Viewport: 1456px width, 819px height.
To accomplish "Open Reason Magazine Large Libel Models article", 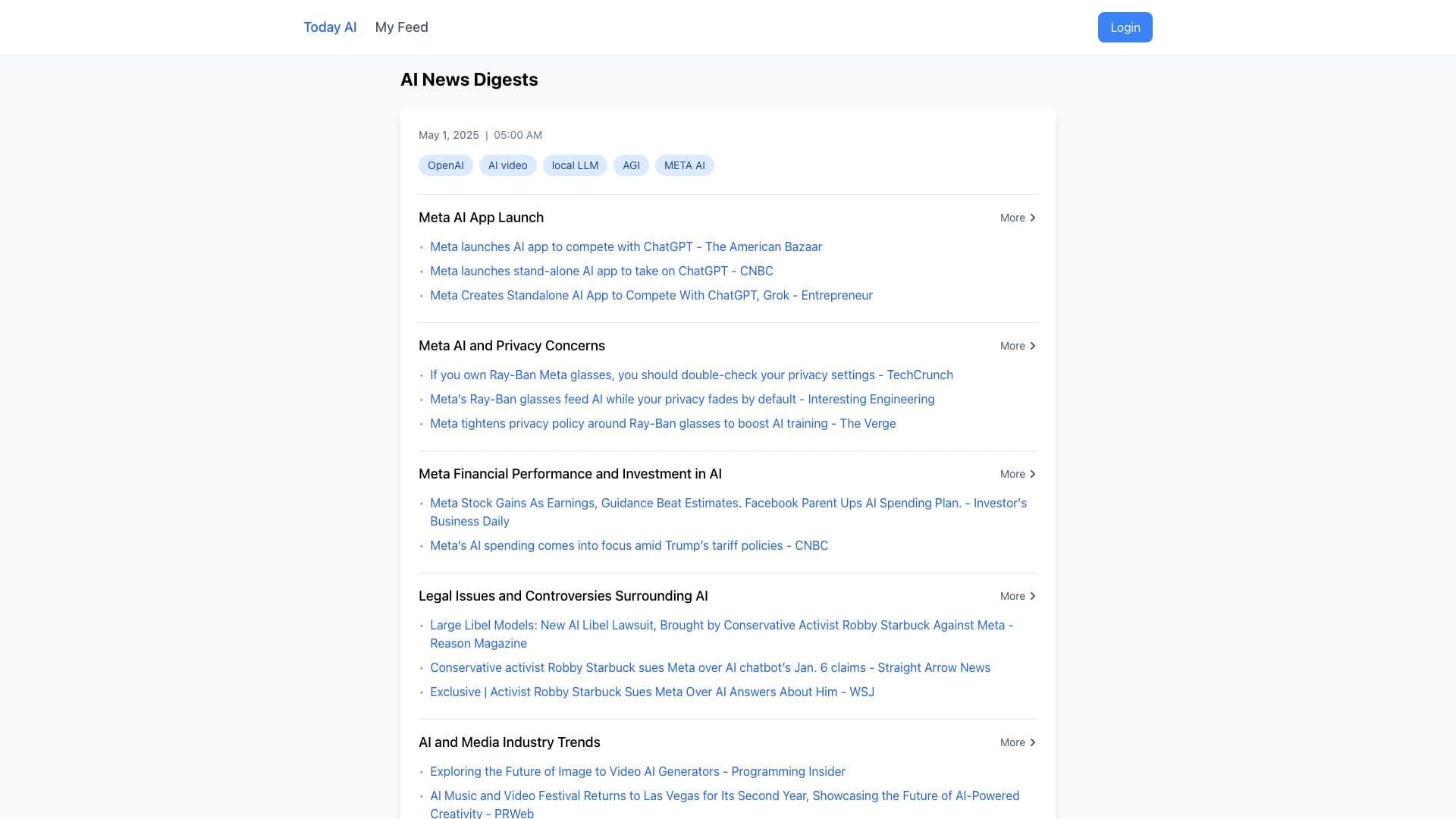I will (722, 634).
